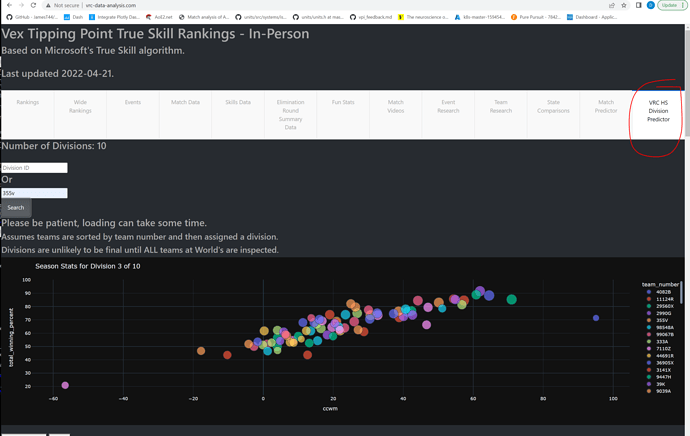Screen dimensions: 690x436
Task: Select Elimination Round Summary Data tab
Action: (290, 114)
